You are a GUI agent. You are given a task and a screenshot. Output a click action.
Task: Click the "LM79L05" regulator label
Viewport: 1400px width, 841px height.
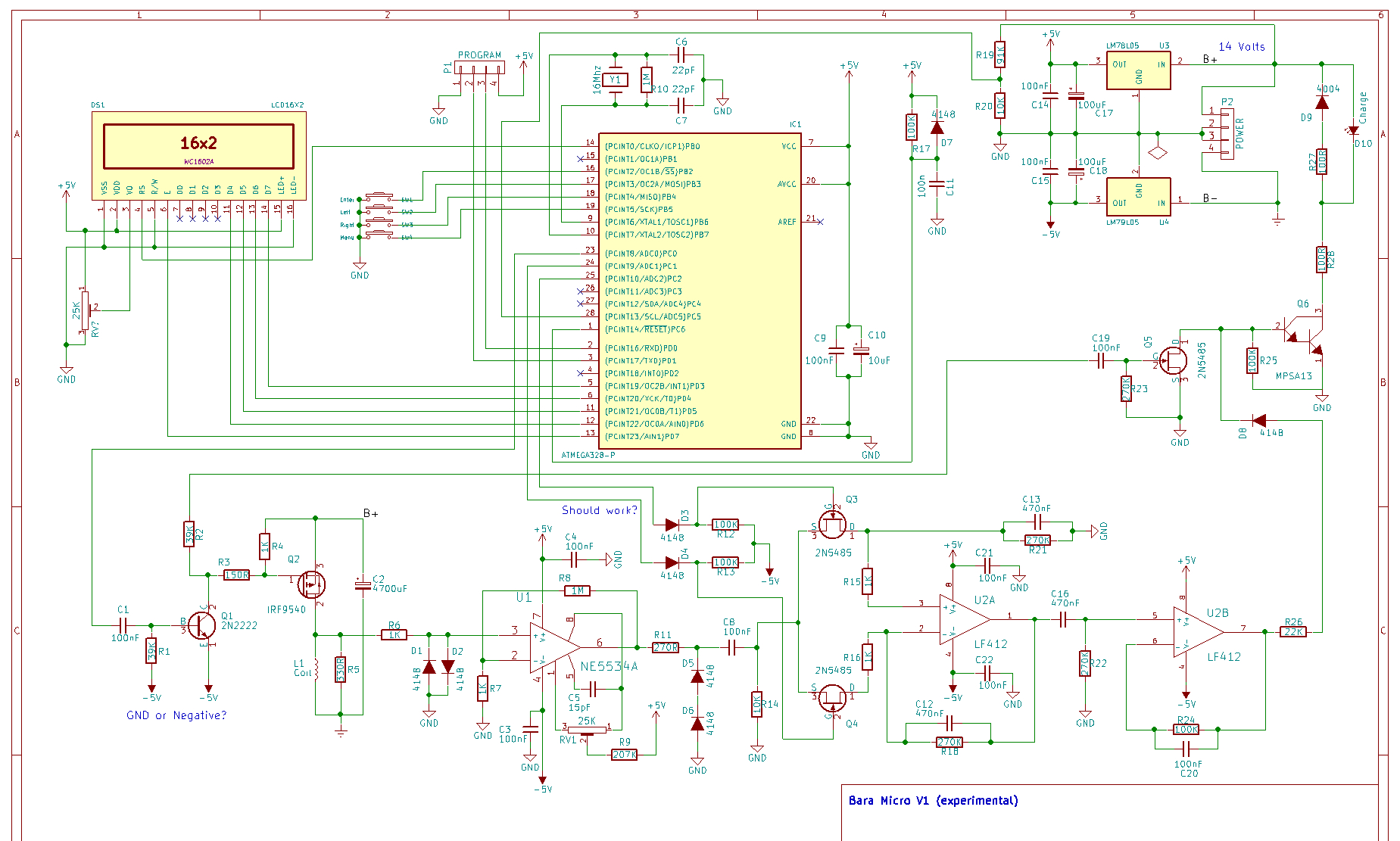[x=1123, y=223]
